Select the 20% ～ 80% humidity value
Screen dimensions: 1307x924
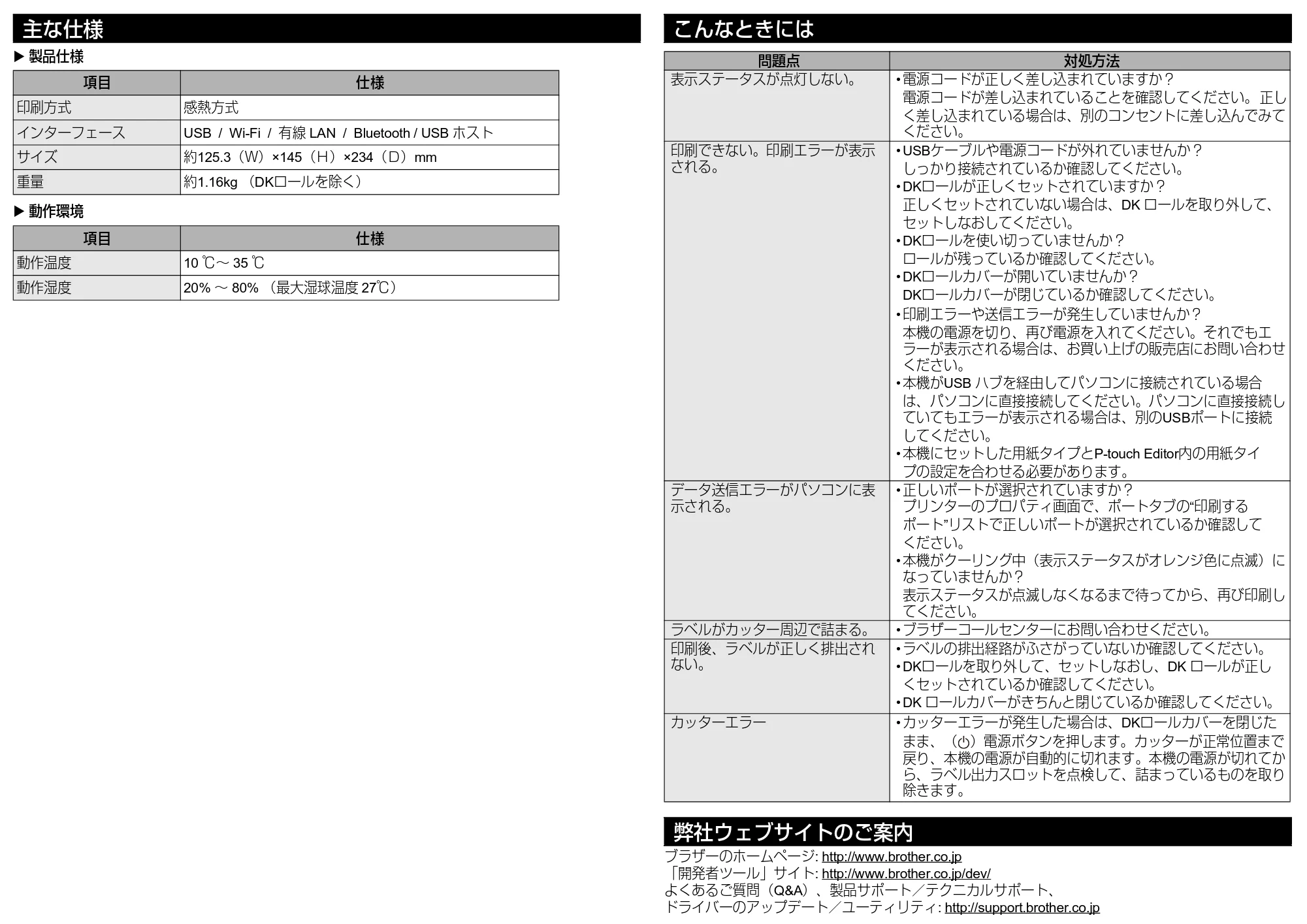pos(291,288)
